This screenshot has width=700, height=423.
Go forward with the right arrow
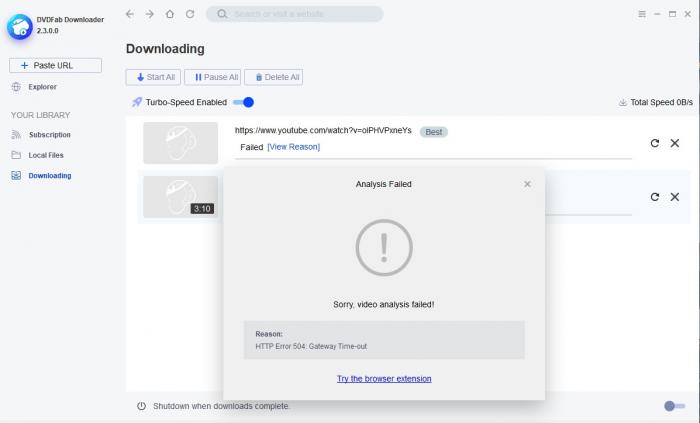click(150, 14)
